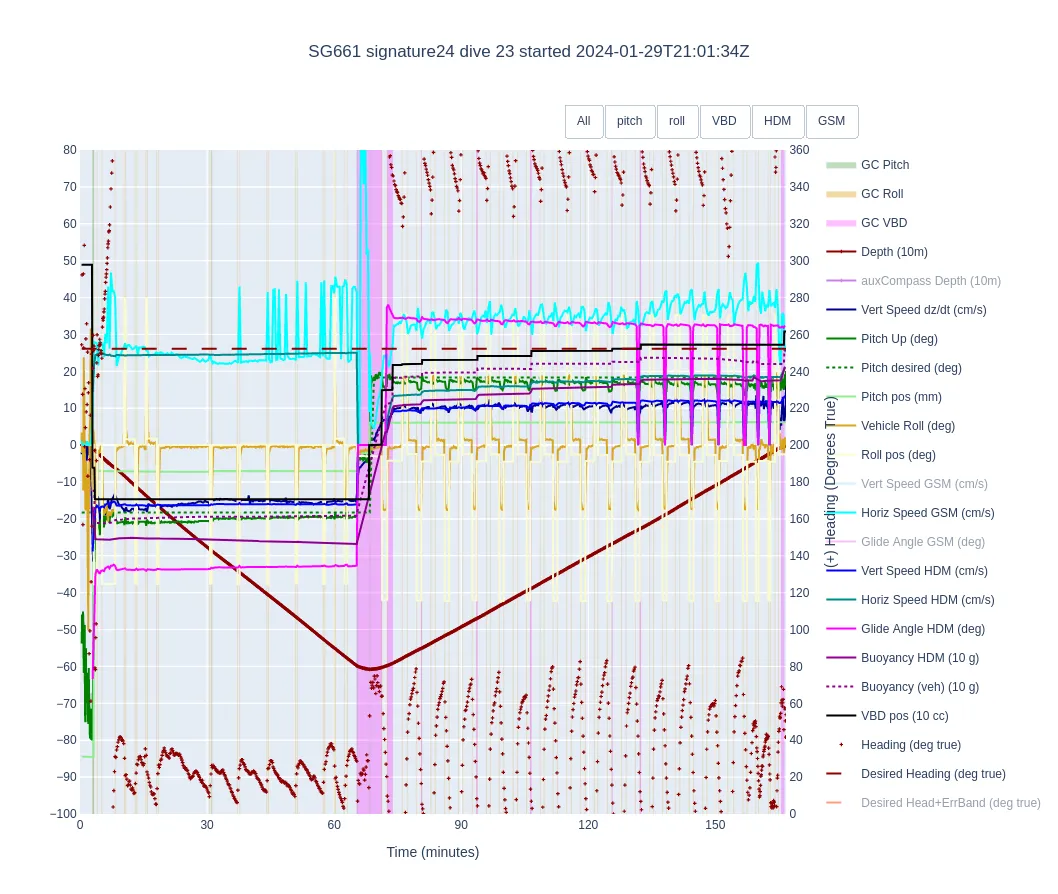Toggle Glide Angle HDM (deg) trace
1058x894 pixels.
tap(906, 630)
